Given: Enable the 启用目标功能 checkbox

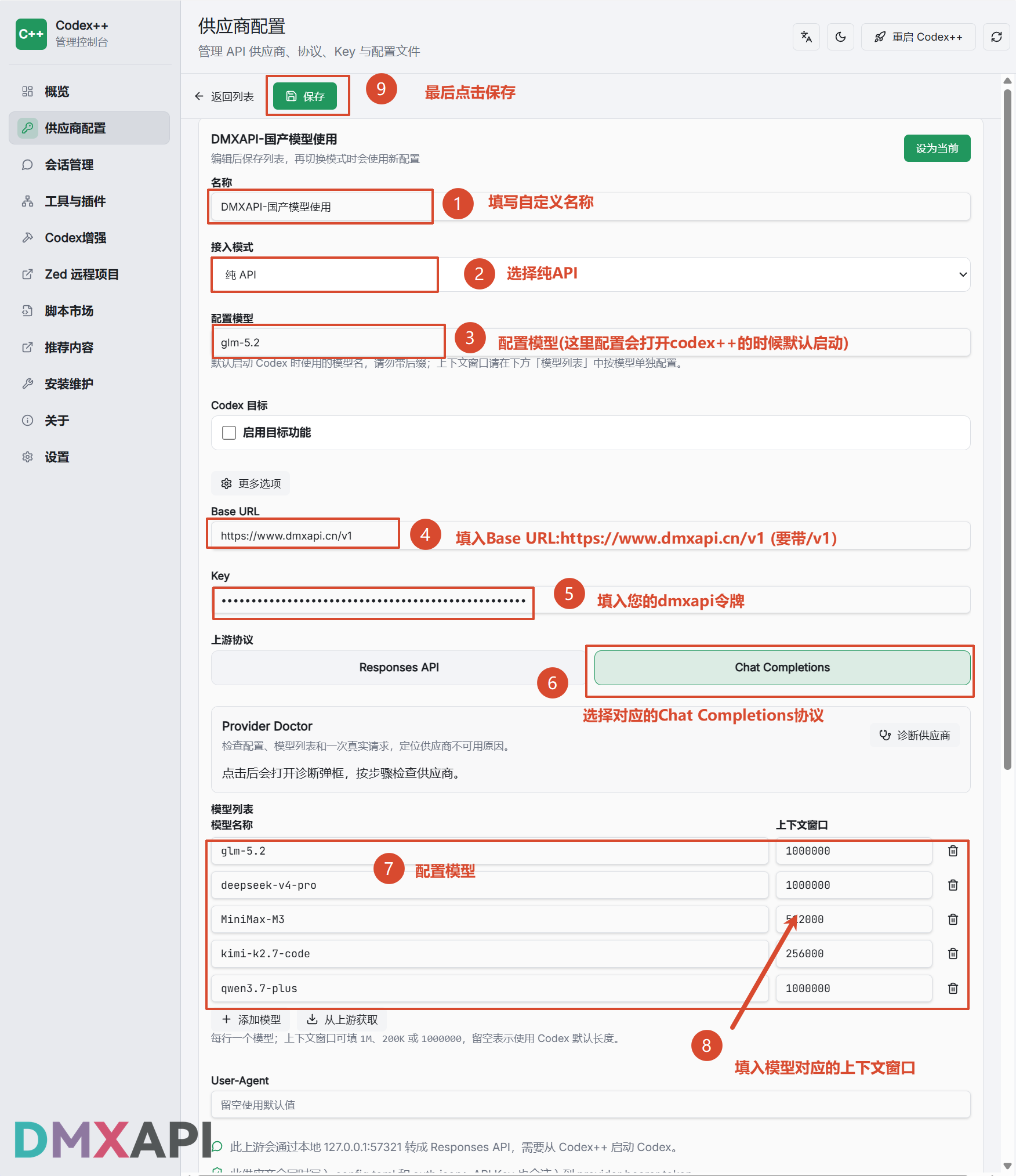Looking at the screenshot, I should pos(229,433).
